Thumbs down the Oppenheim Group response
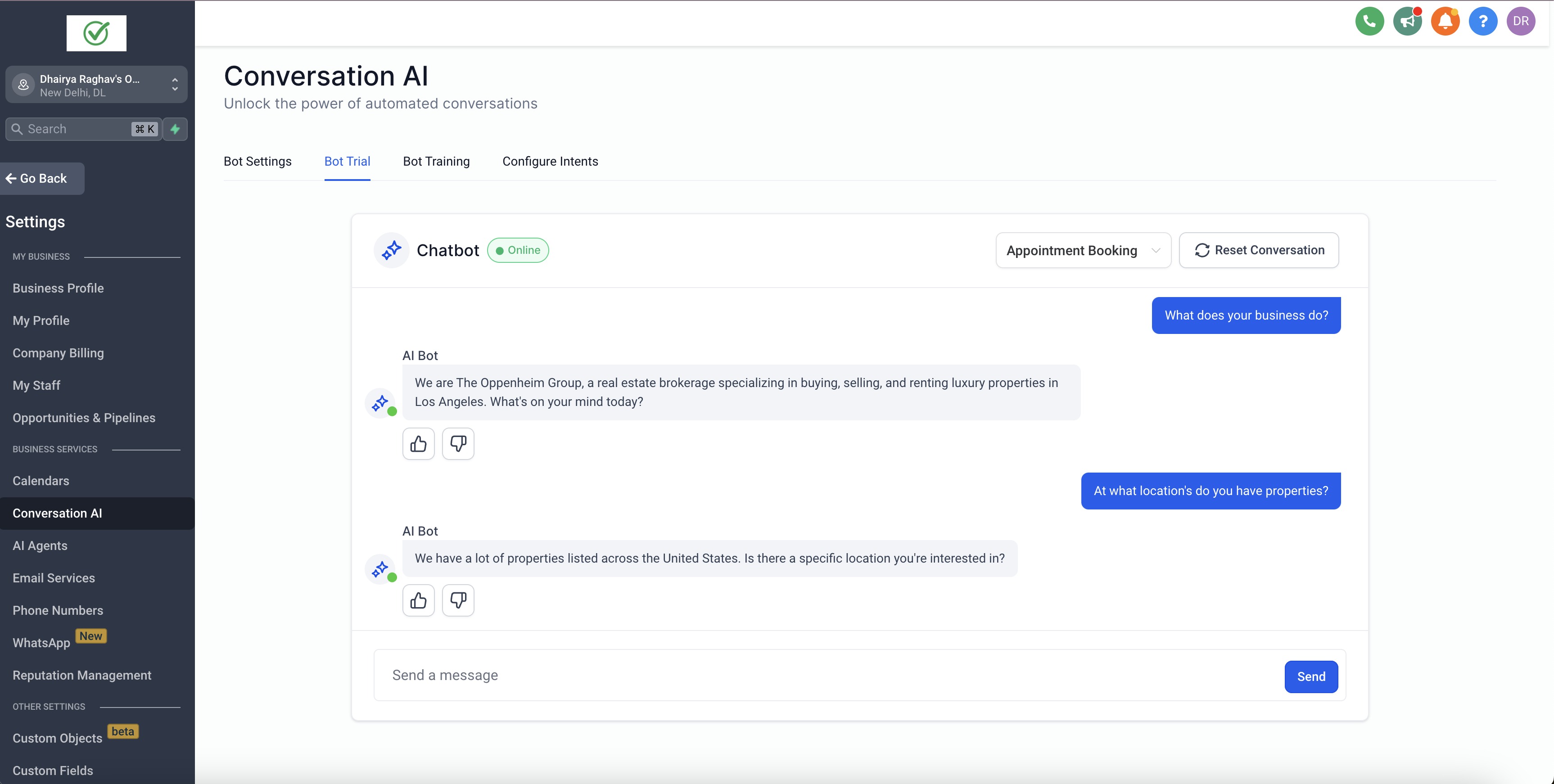 [458, 444]
